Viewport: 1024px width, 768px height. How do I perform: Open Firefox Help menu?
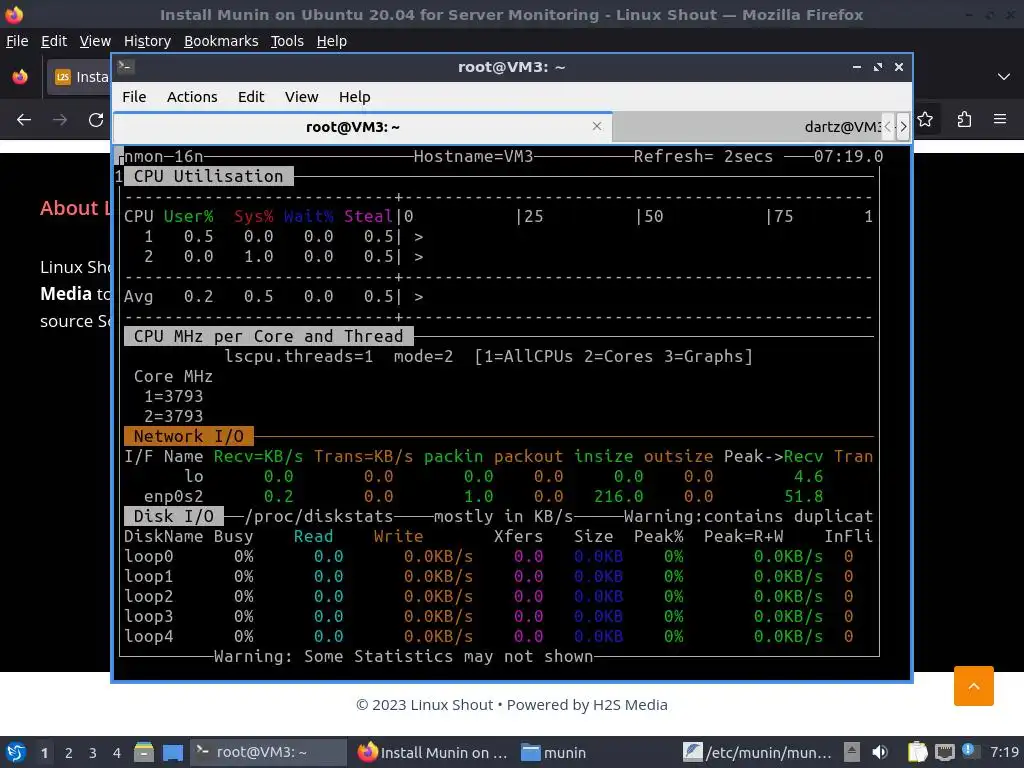332,41
